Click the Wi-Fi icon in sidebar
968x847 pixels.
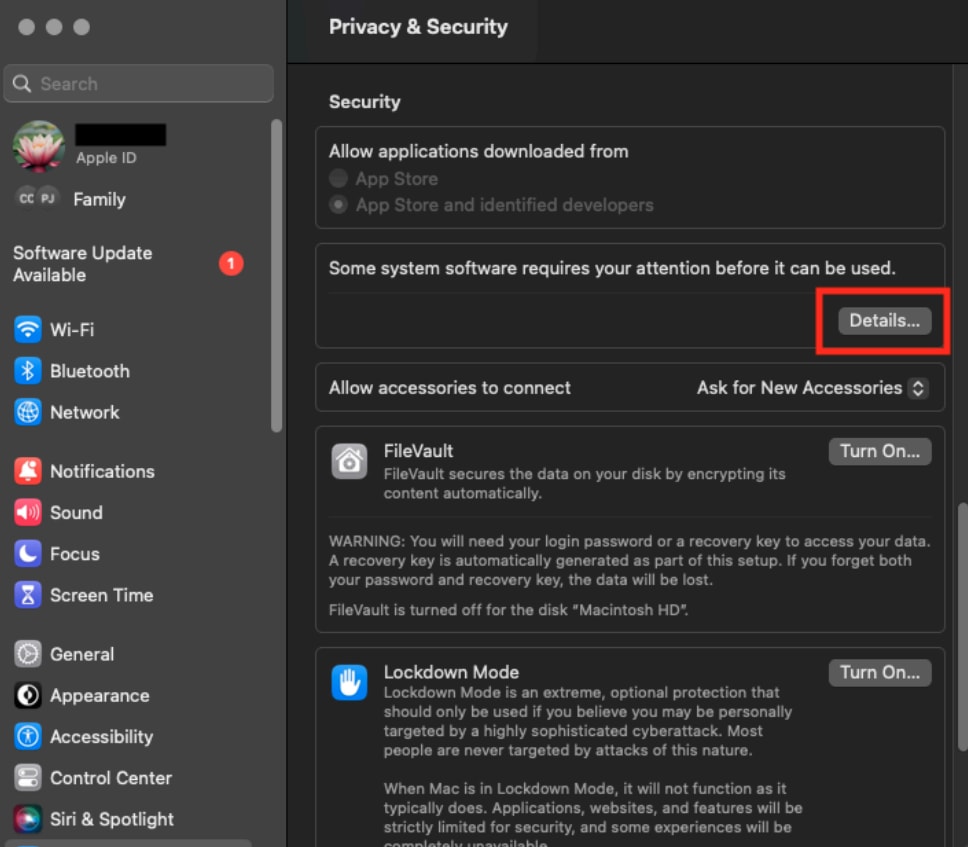(x=28, y=329)
